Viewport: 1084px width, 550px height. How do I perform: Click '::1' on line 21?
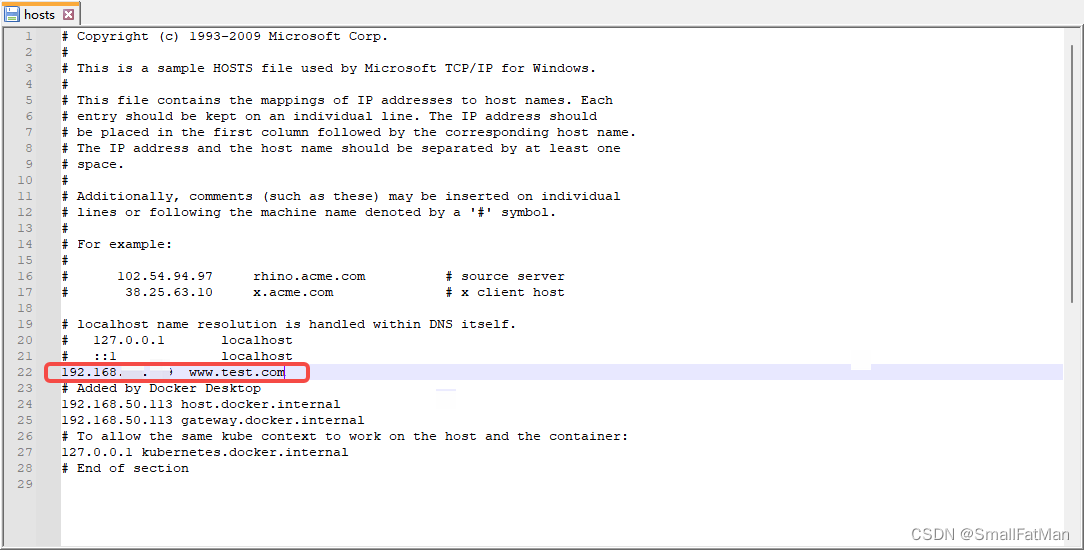click(105, 357)
